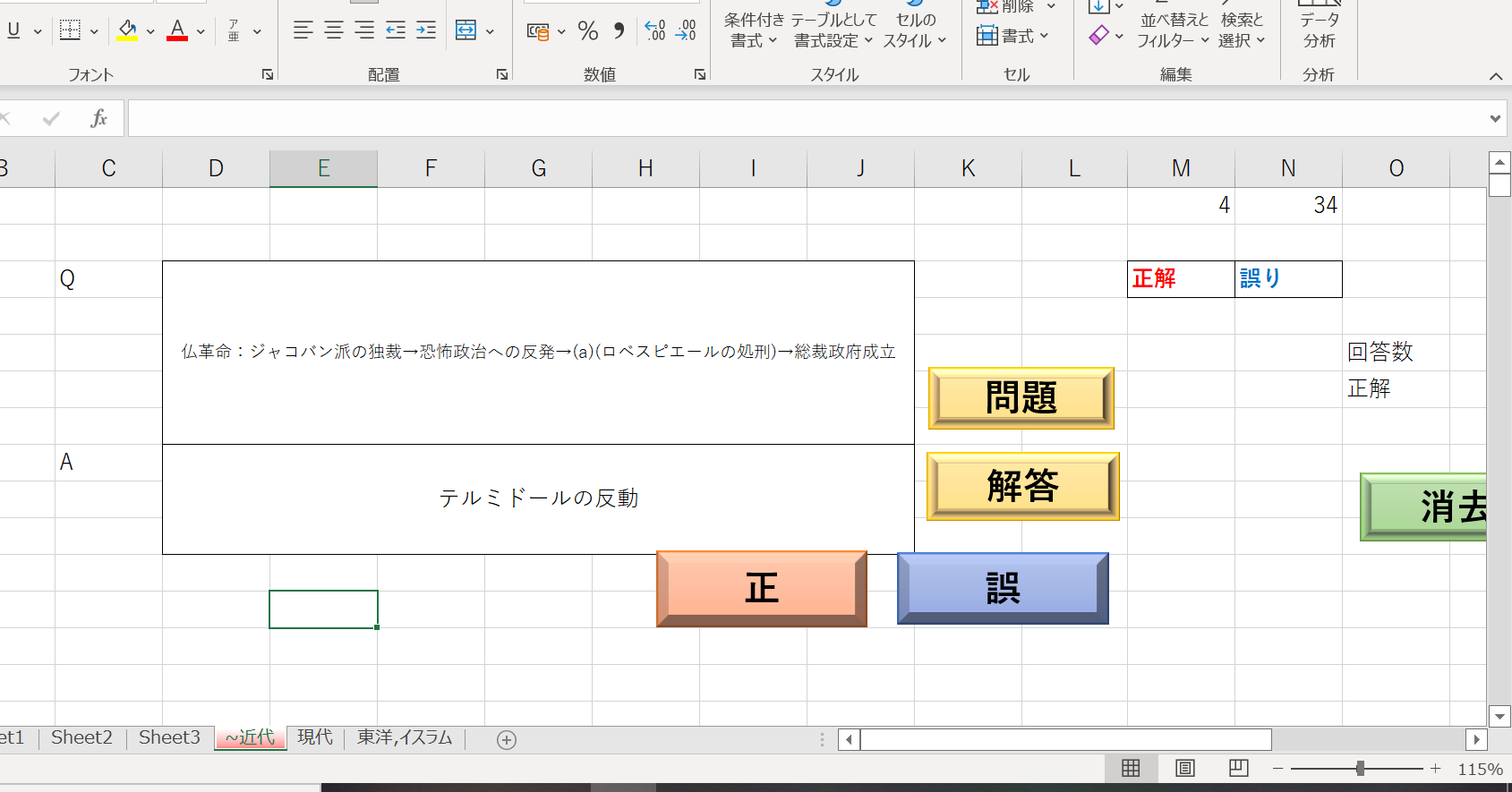Expand the formula bar
Viewport: 1512px width, 792px height.
click(1495, 118)
